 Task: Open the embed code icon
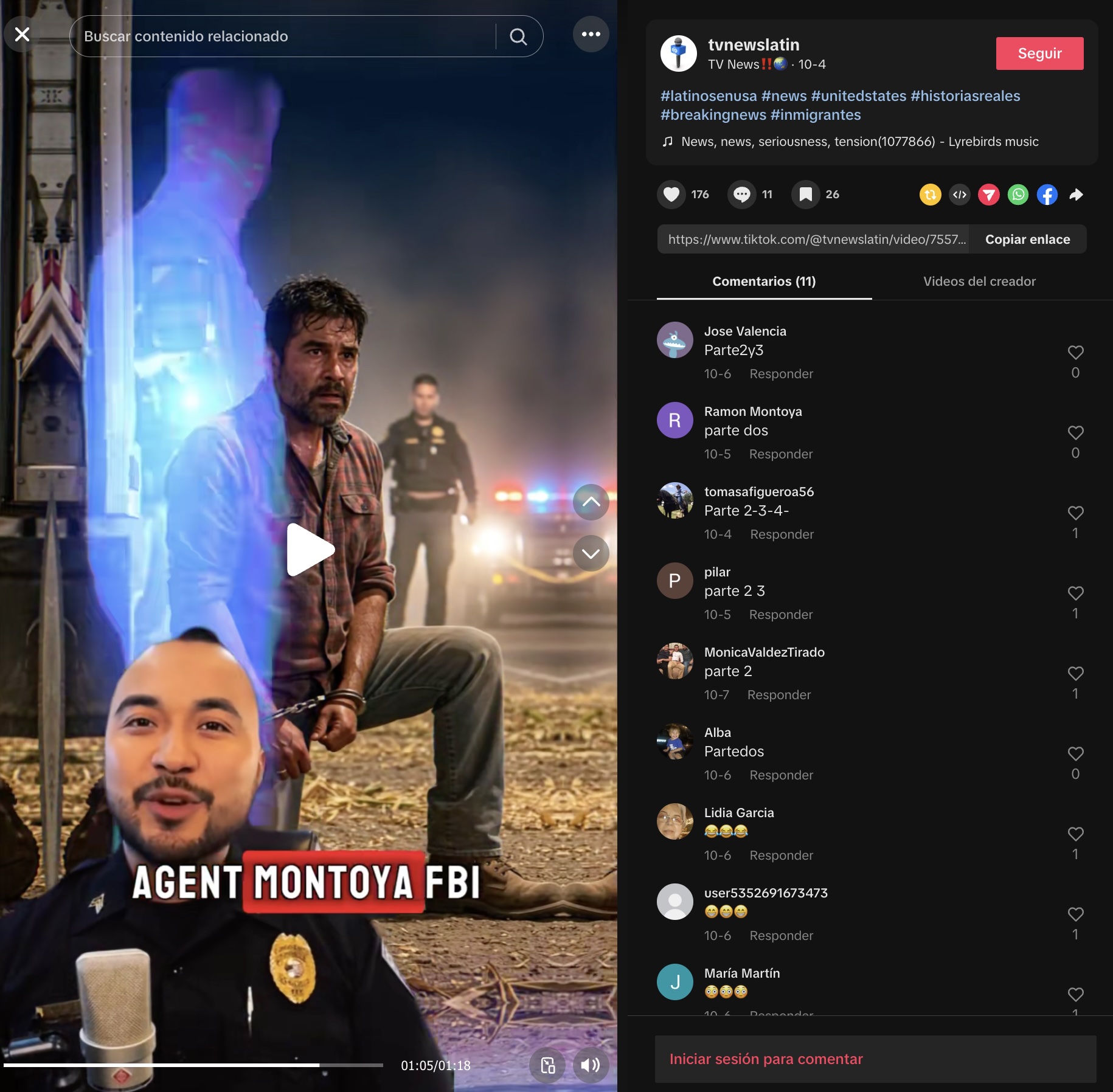pos(959,195)
